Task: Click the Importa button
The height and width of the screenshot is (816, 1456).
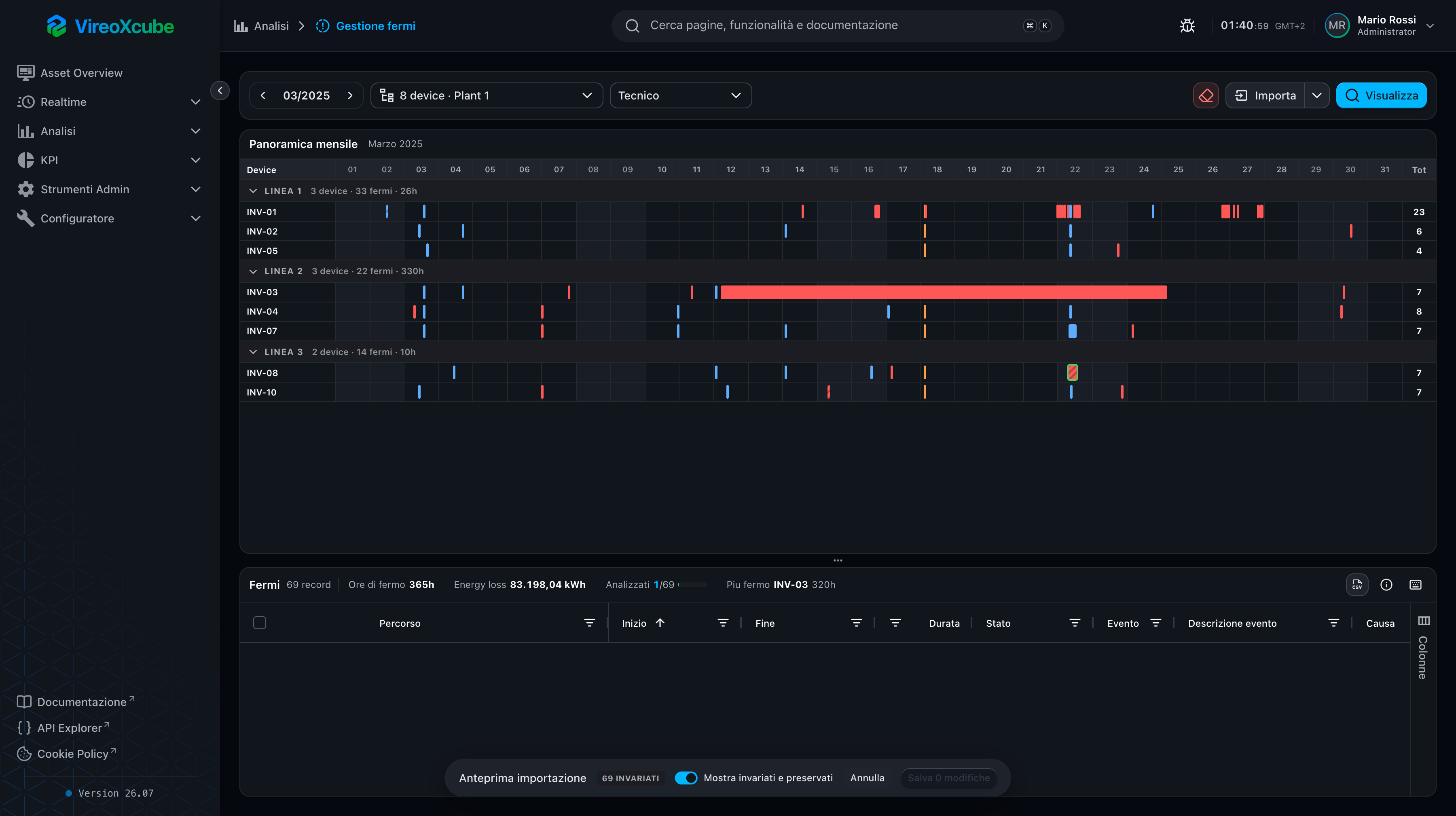Action: (x=1265, y=95)
